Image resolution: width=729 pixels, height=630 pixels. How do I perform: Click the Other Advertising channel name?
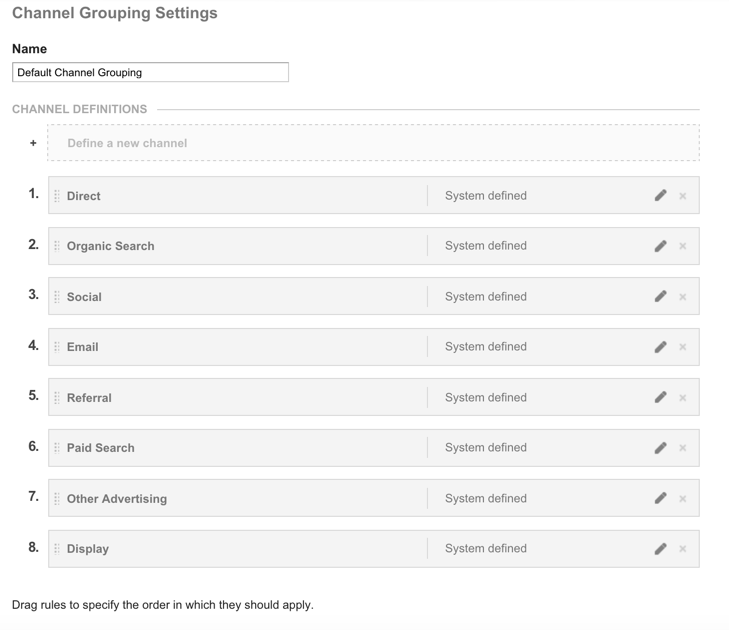pos(116,499)
